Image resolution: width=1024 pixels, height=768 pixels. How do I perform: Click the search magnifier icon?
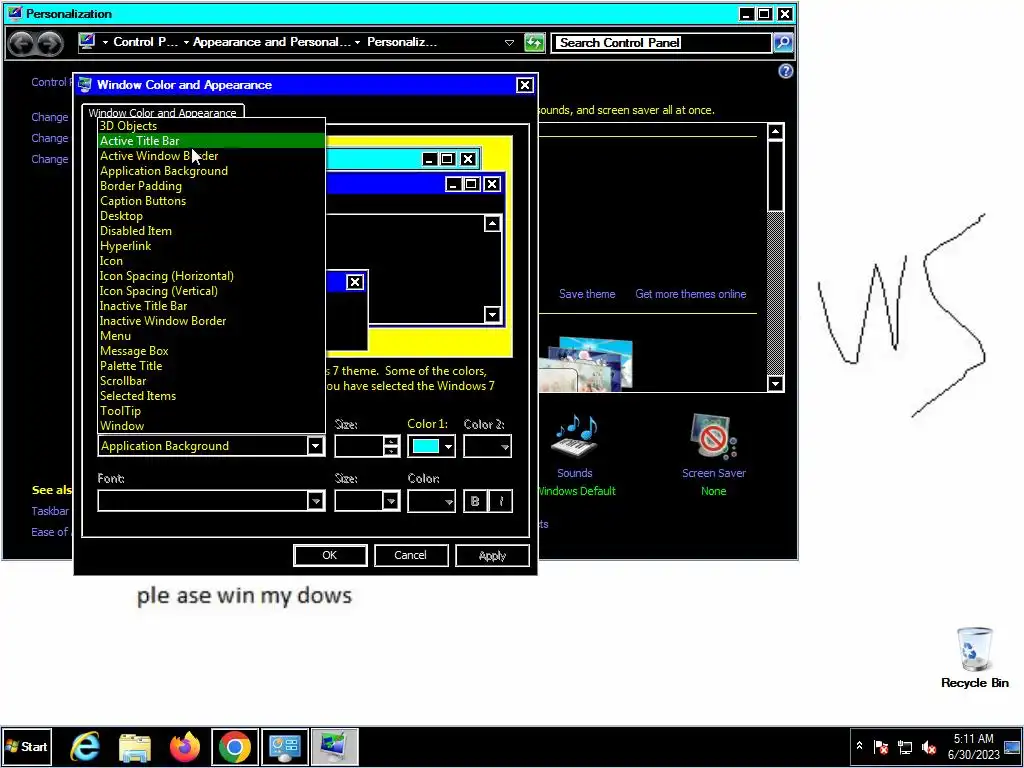pyautogui.click(x=783, y=43)
